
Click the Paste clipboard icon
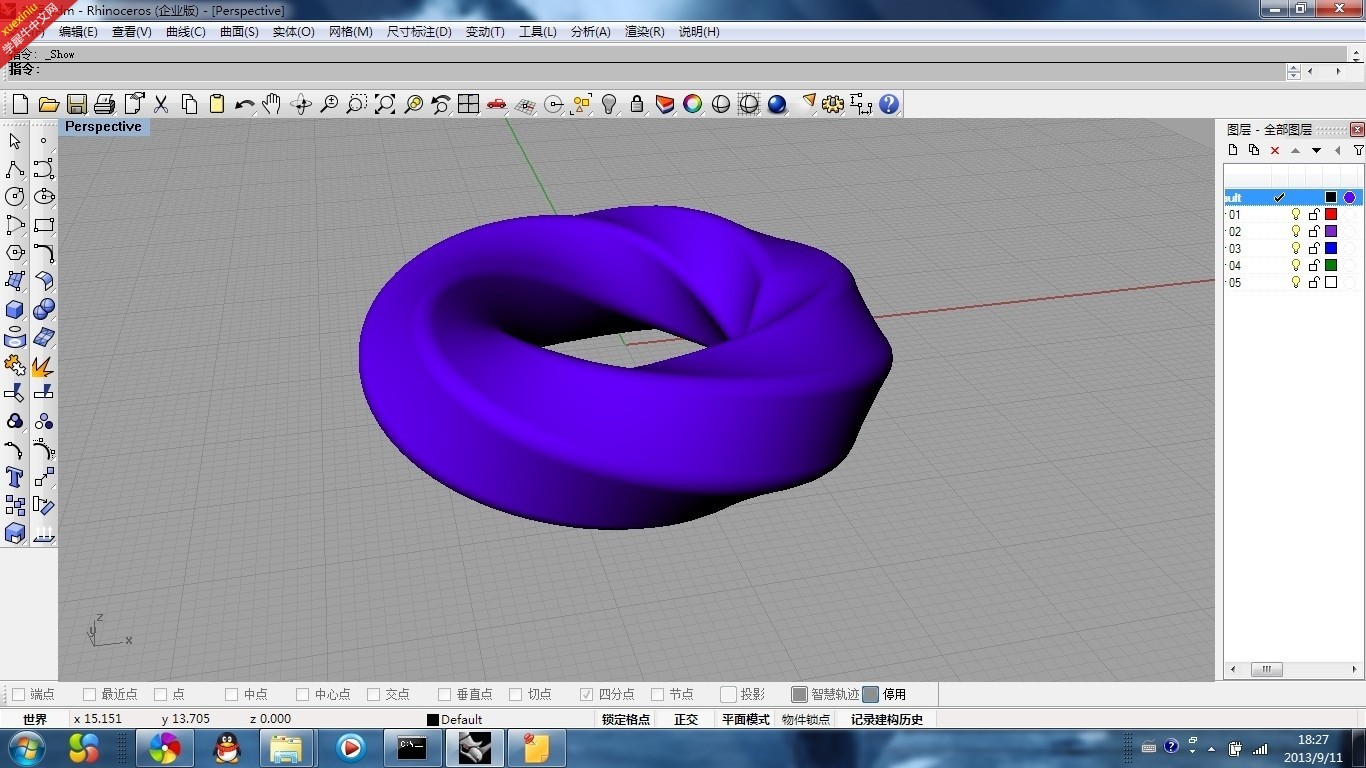217,104
